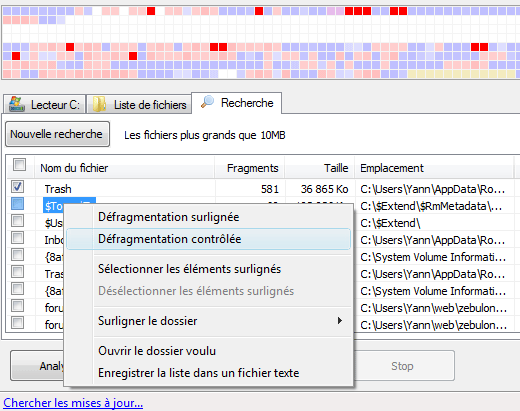This screenshot has width=520, height=411.
Task: Open the Surligner le dossier submenu
Action: (208, 321)
